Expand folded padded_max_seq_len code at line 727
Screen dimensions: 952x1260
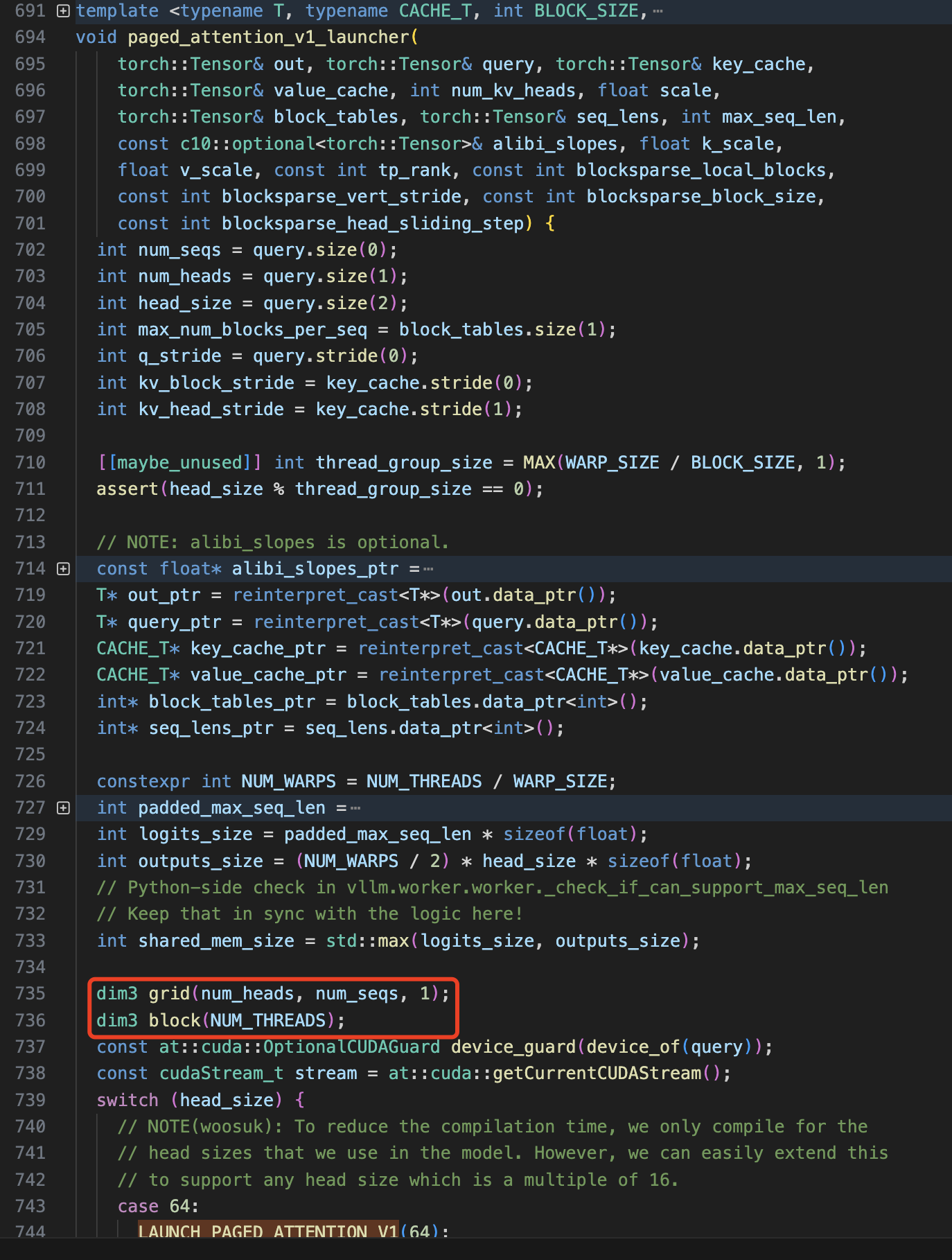(63, 808)
